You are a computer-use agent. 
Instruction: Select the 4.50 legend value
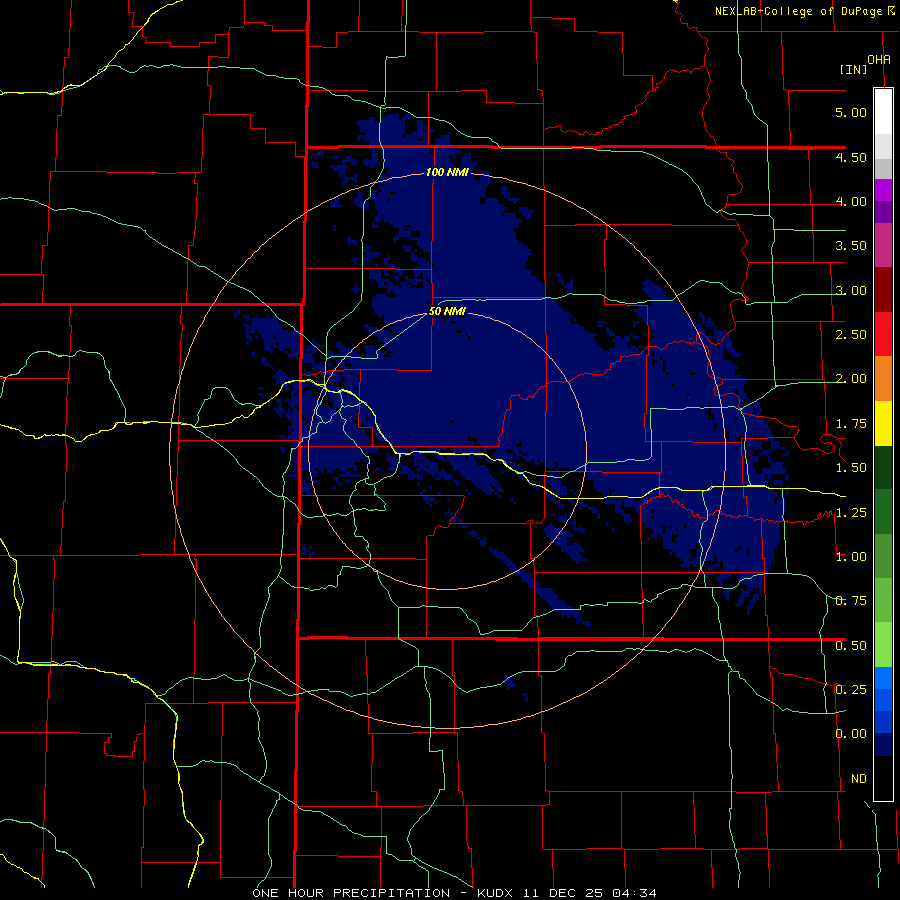851,157
